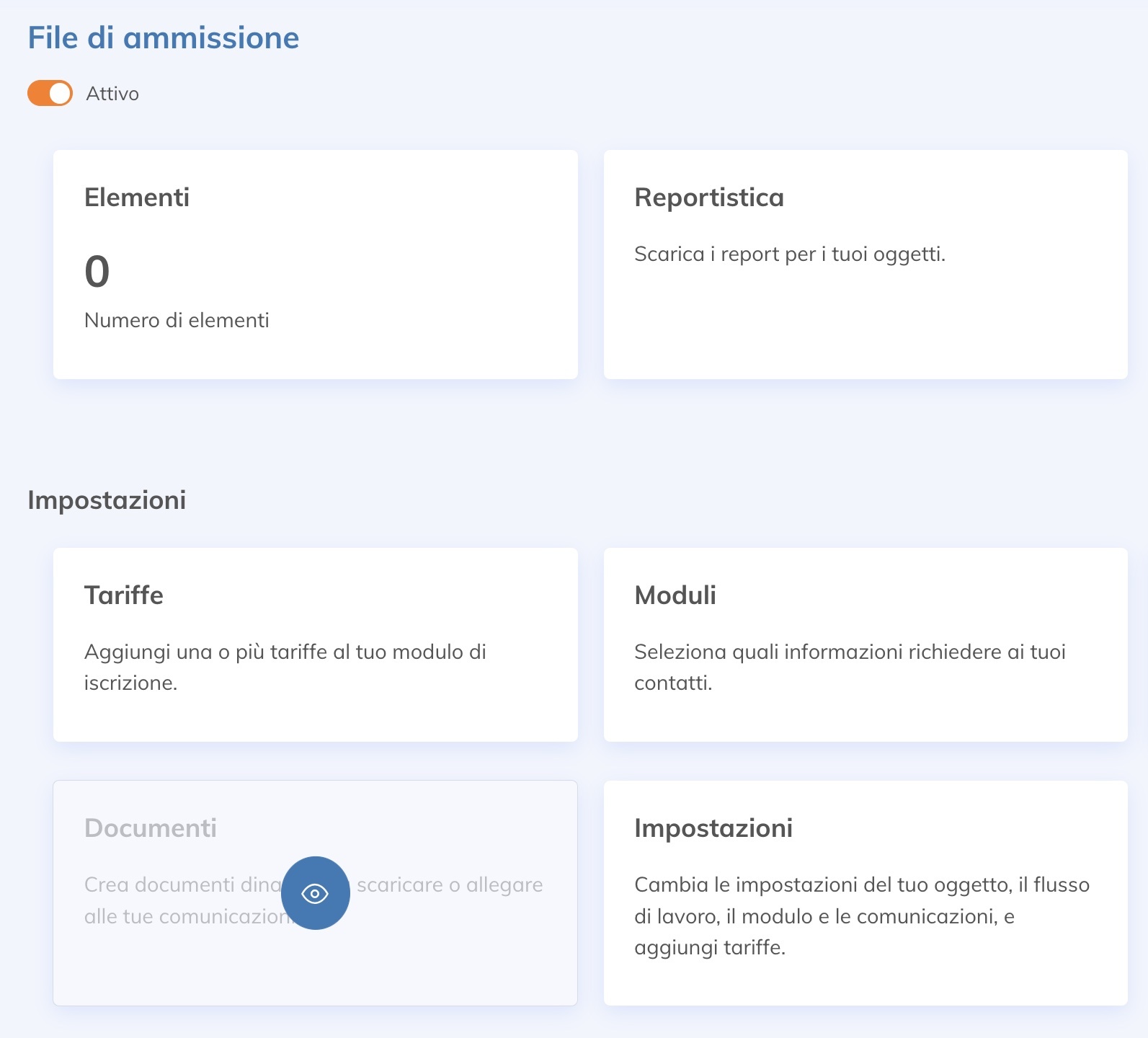
Task: Open the Impostazioni card title
Action: 713,828
